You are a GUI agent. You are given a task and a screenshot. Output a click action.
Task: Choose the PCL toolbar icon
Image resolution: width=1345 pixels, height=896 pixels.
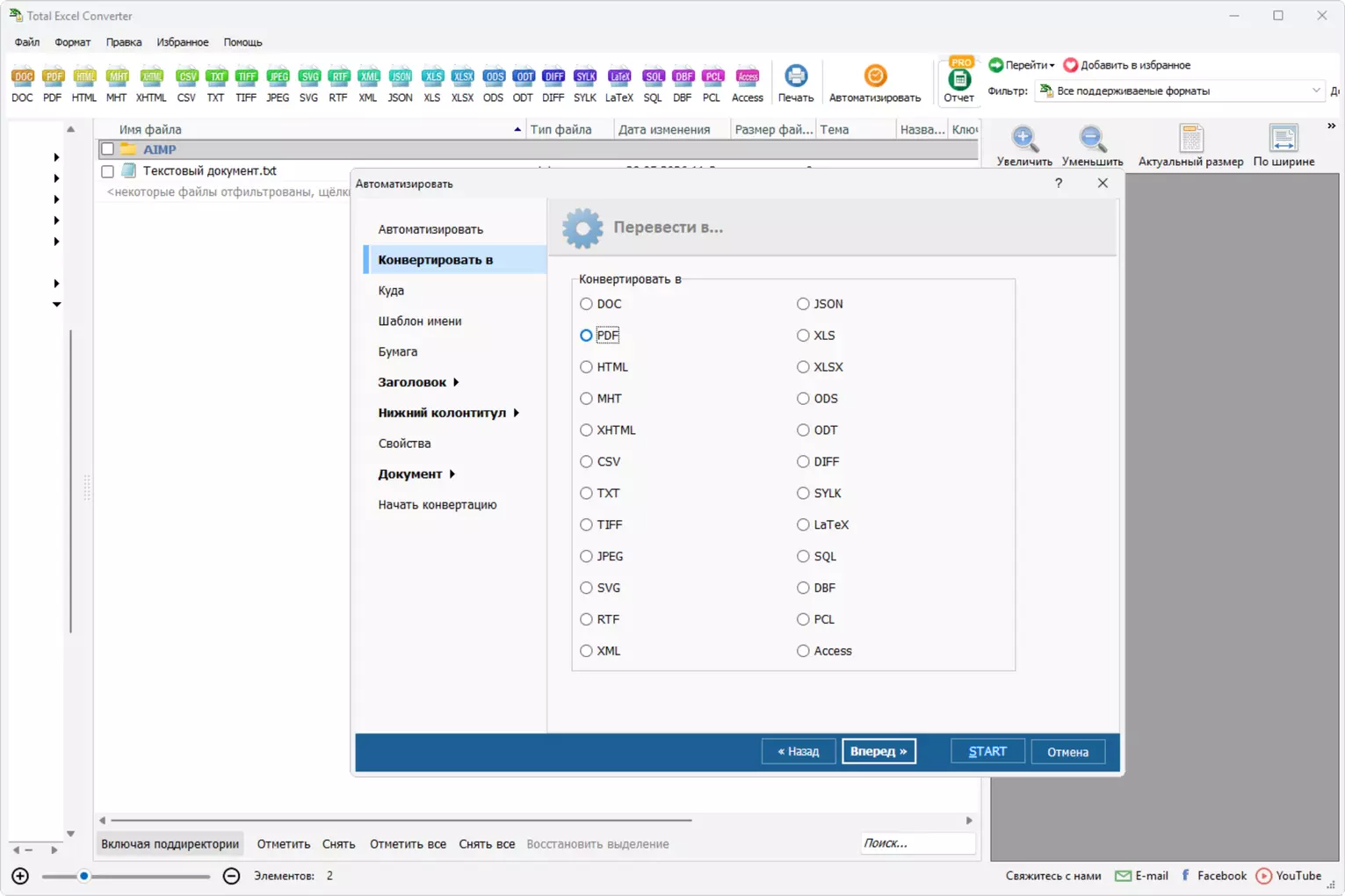click(x=712, y=84)
